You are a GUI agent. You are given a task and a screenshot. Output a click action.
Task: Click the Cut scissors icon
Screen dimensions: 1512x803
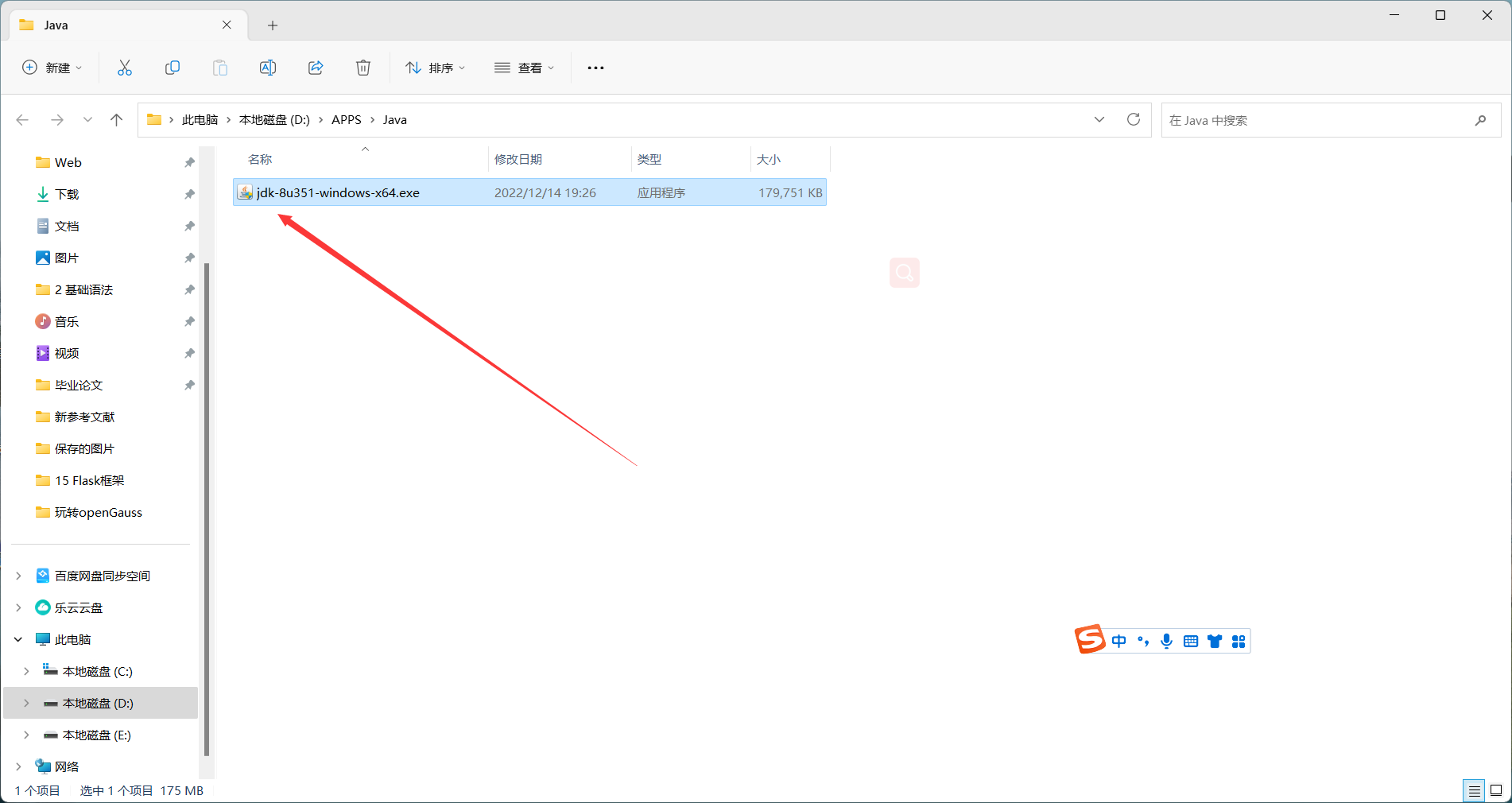coord(125,68)
